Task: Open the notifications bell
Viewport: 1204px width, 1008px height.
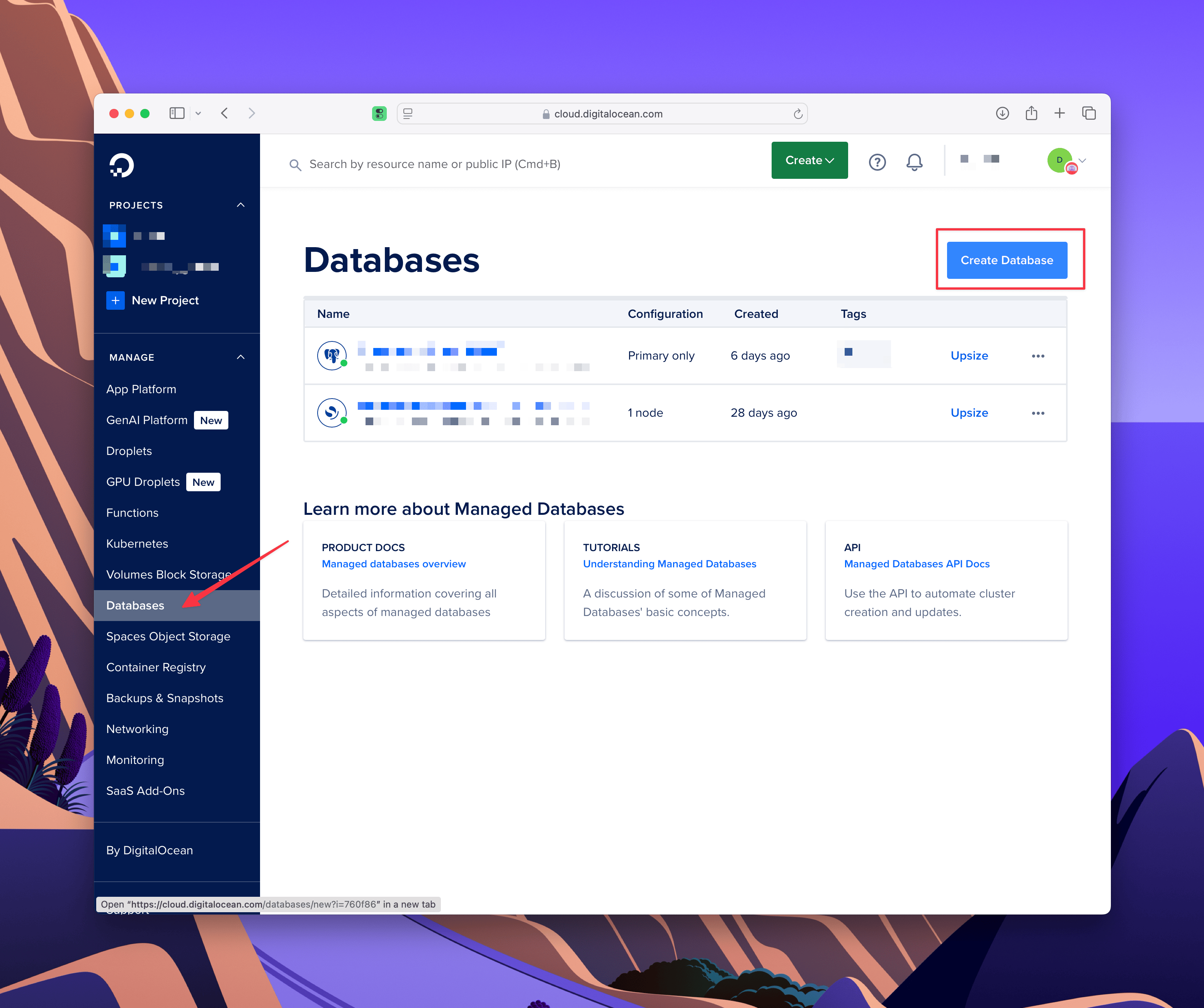Action: [x=915, y=162]
